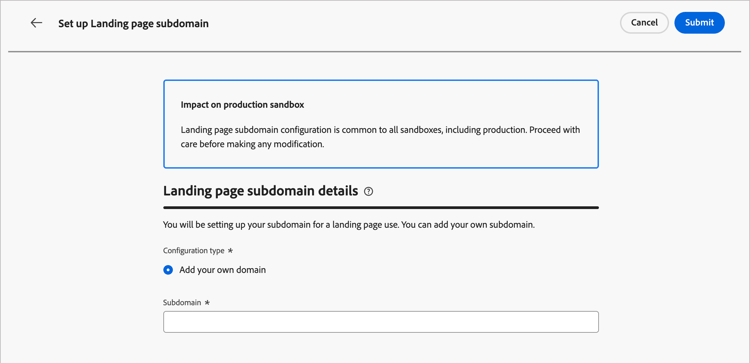Viewport: 750px width, 363px height.
Task: Go back using the left arrow icon
Action: 36,23
